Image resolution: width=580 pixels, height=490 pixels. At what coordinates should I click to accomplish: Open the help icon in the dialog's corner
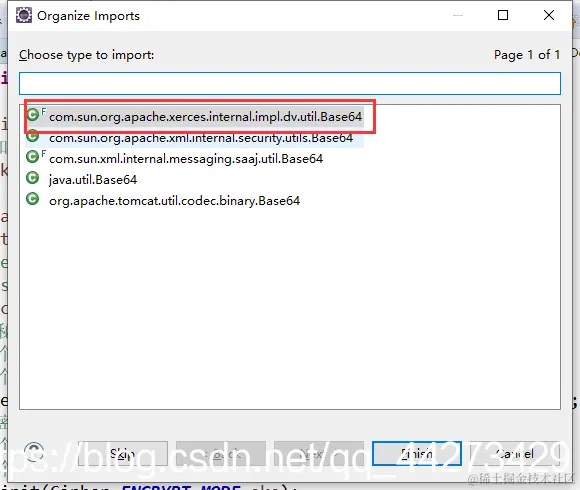(x=34, y=452)
